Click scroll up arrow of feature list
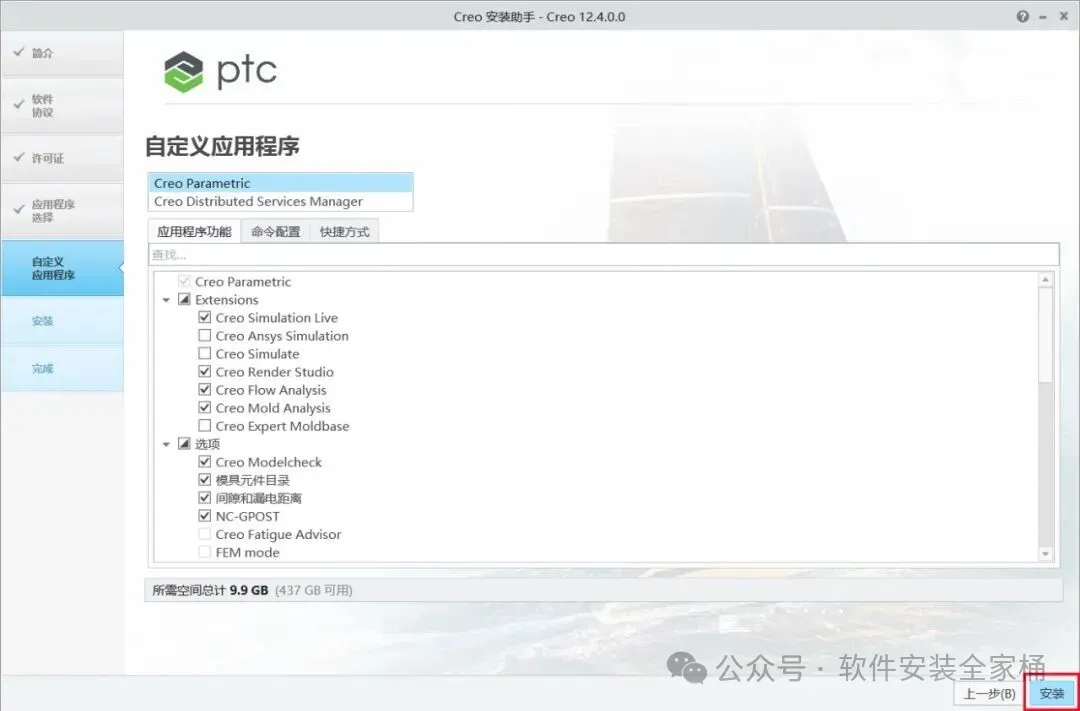The height and width of the screenshot is (711, 1080). pos(1046,280)
